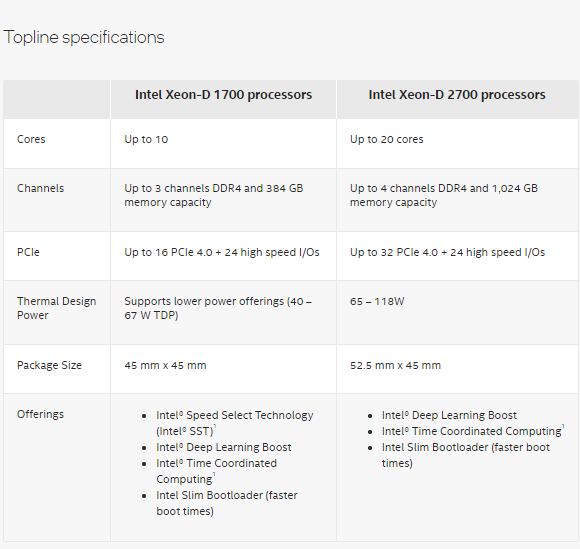Screen dimensions: 580x549
Task: Click the Offerings row label
Action: click(x=40, y=414)
